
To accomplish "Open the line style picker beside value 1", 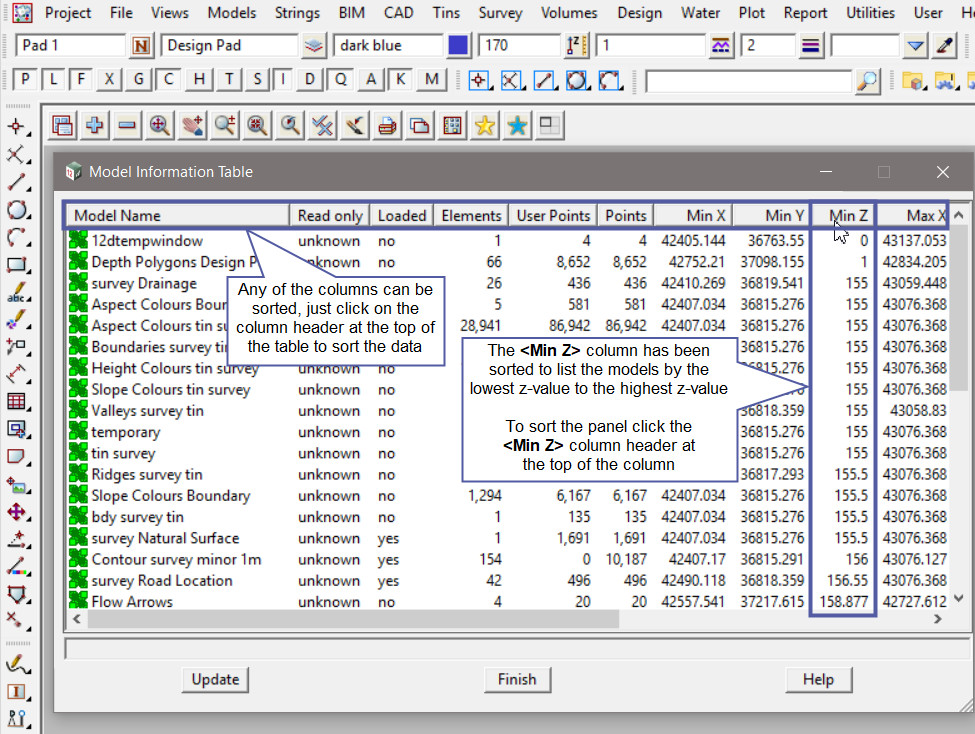I will tap(720, 46).
